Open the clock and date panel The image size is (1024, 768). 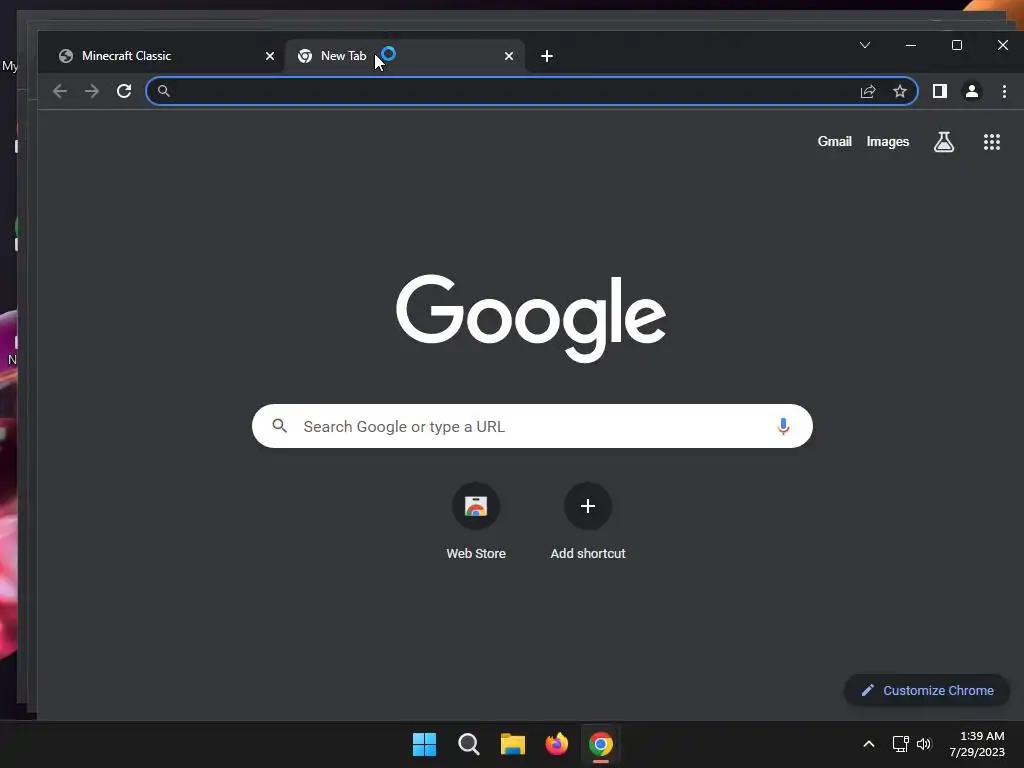point(977,744)
